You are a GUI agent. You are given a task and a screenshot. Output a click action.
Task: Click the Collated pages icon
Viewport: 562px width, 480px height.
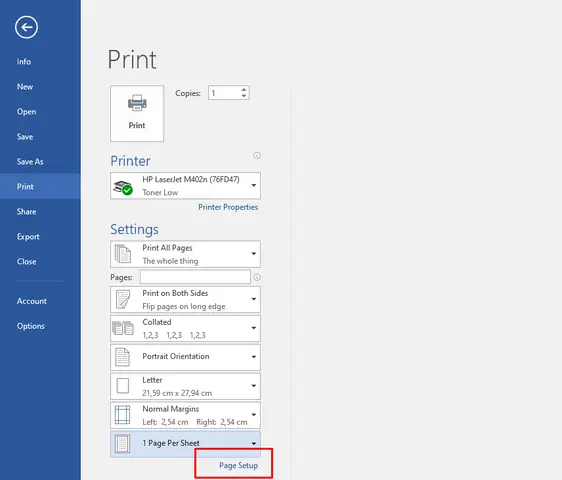pos(123,328)
